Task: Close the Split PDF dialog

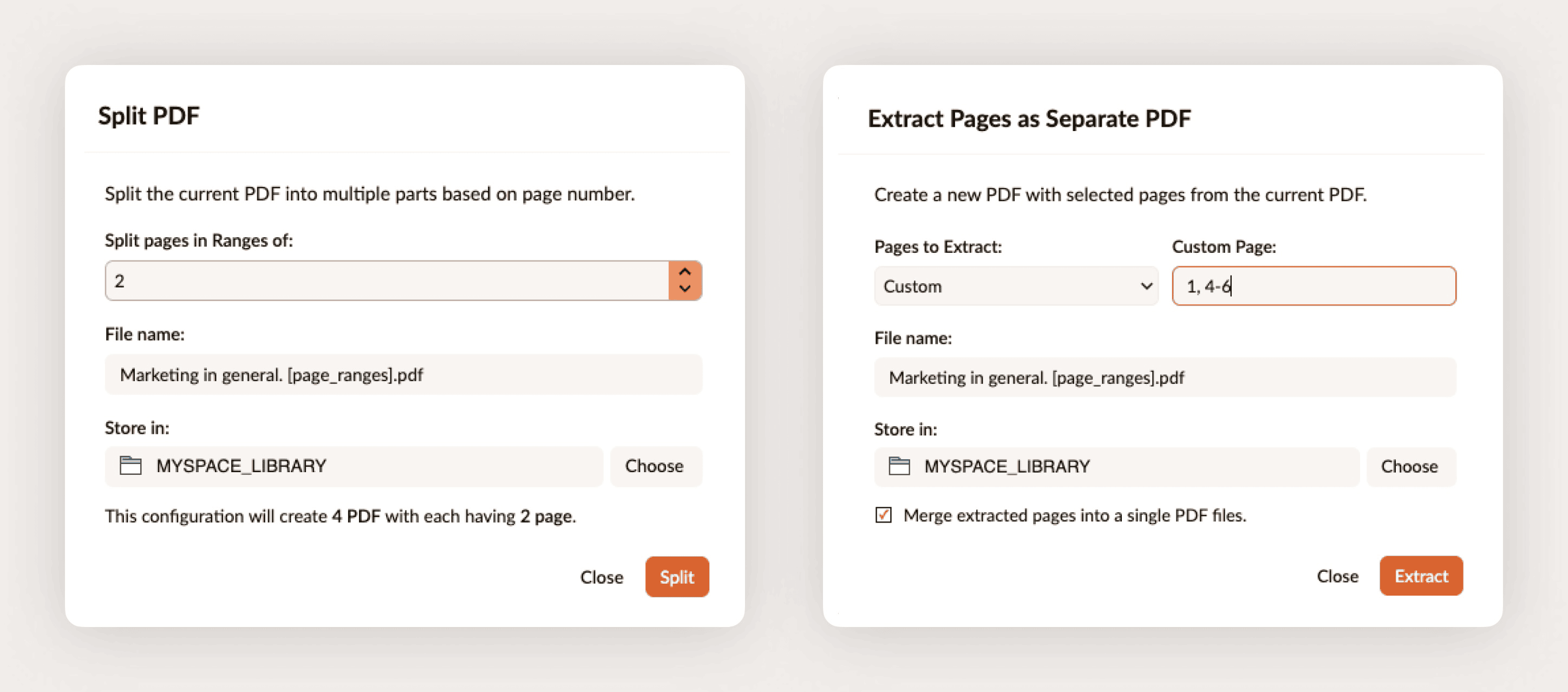Action: point(602,576)
